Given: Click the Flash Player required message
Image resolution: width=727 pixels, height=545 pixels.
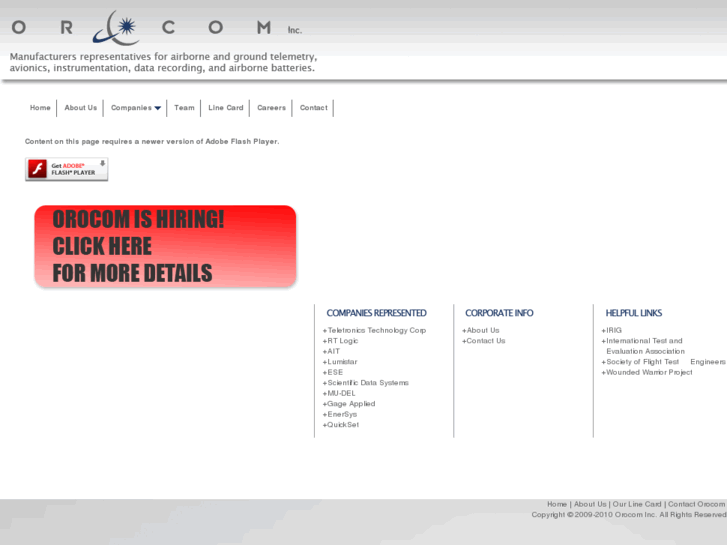Looking at the screenshot, I should [152, 141].
